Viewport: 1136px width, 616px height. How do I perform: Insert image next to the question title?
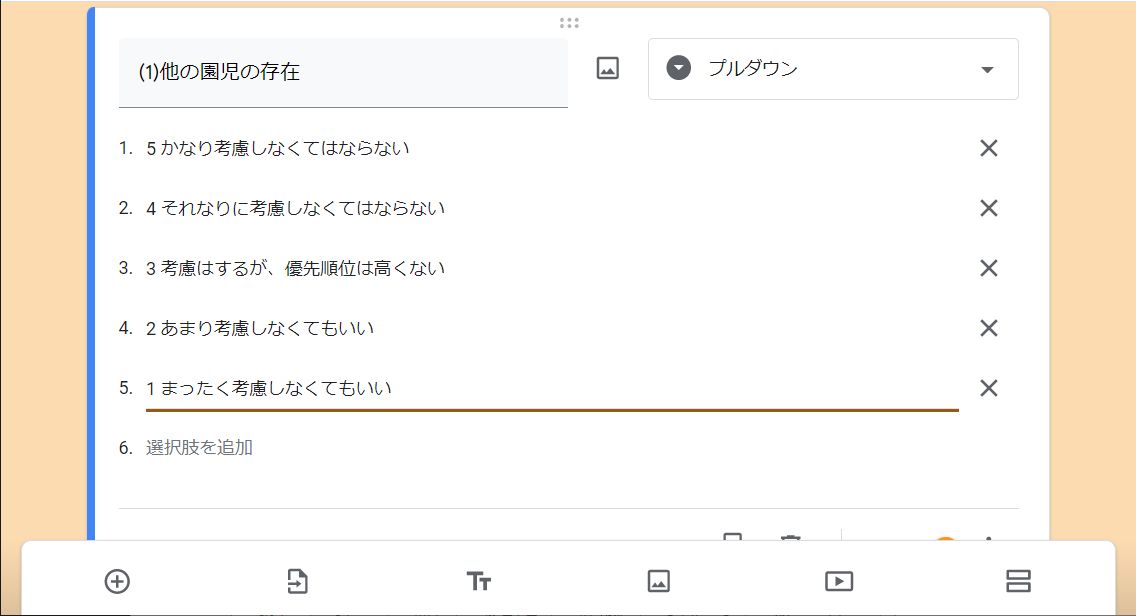point(608,69)
